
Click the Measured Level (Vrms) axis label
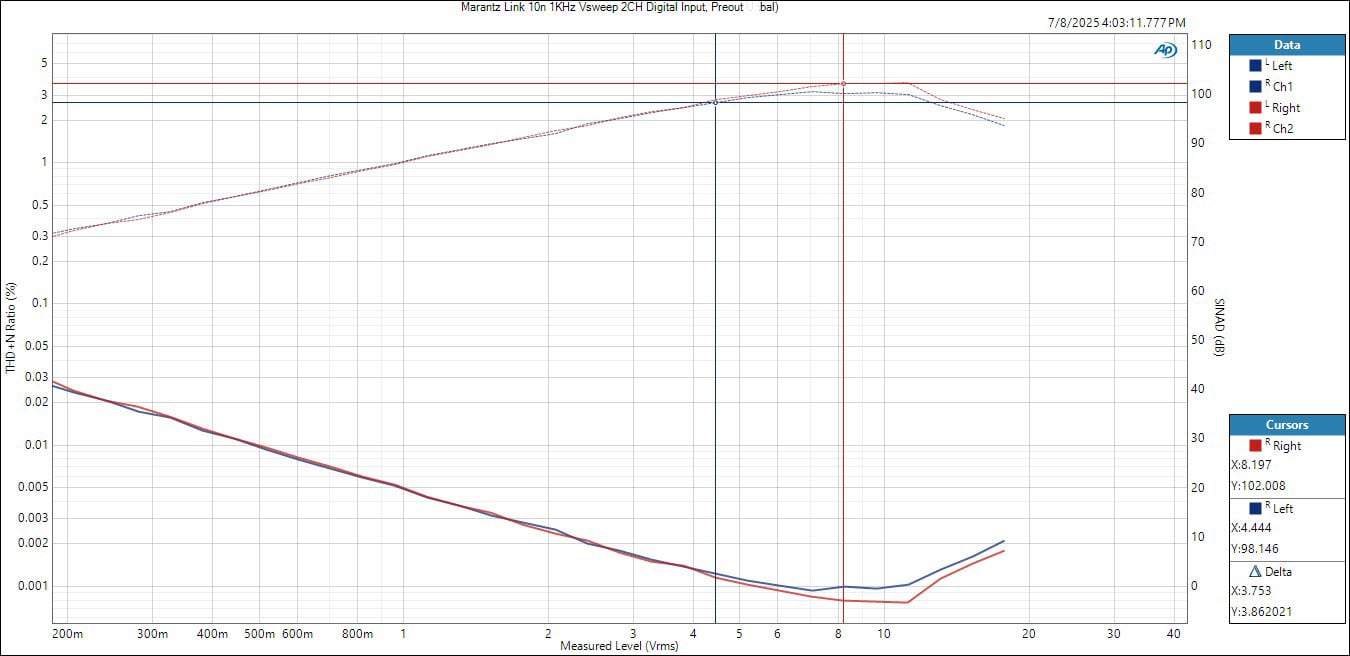[619, 646]
